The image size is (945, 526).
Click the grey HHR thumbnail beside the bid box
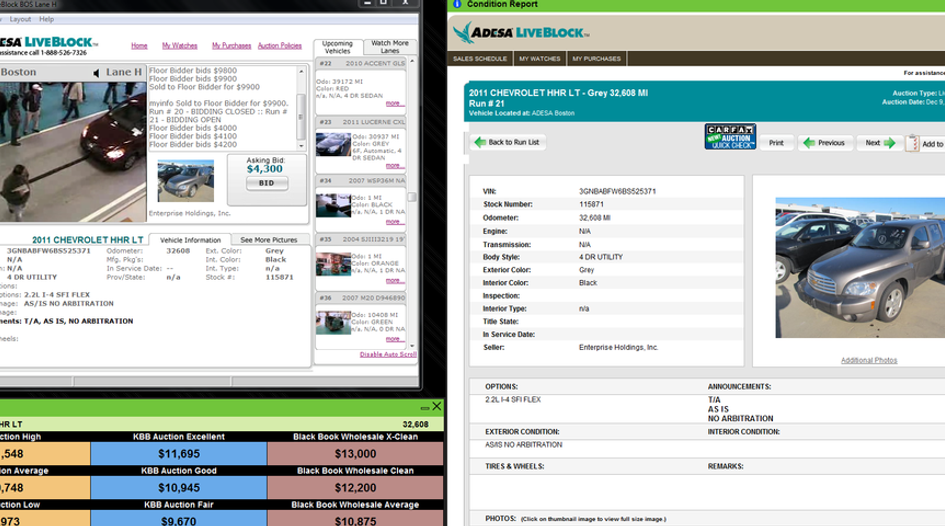click(x=185, y=180)
